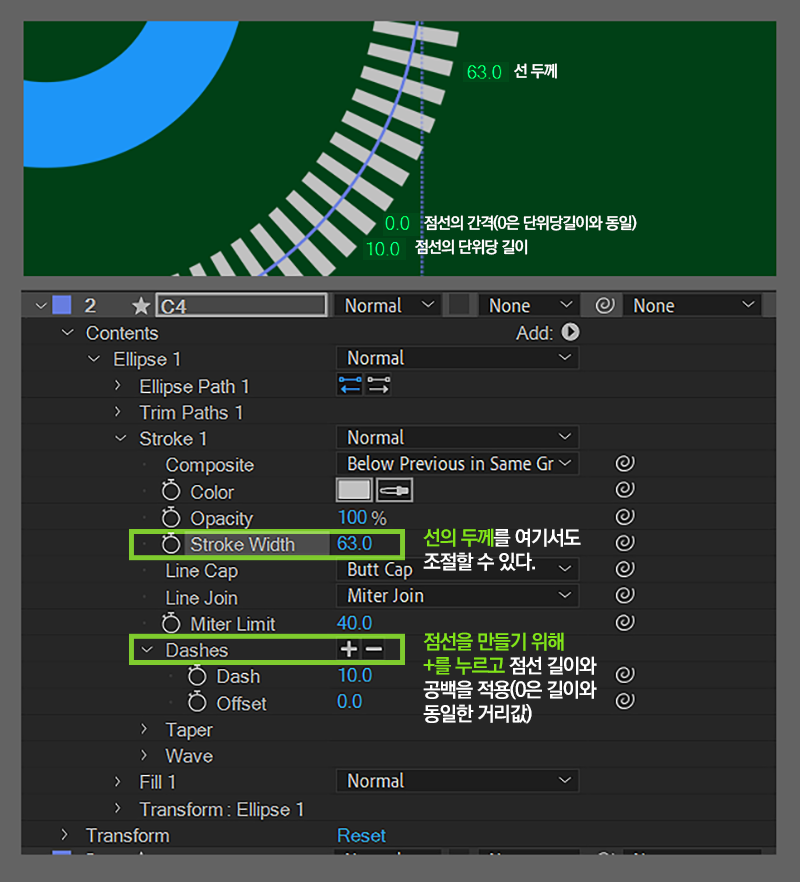The width and height of the screenshot is (800, 882).
Task: Open Composite Below Previous dropdown
Action: [457, 464]
